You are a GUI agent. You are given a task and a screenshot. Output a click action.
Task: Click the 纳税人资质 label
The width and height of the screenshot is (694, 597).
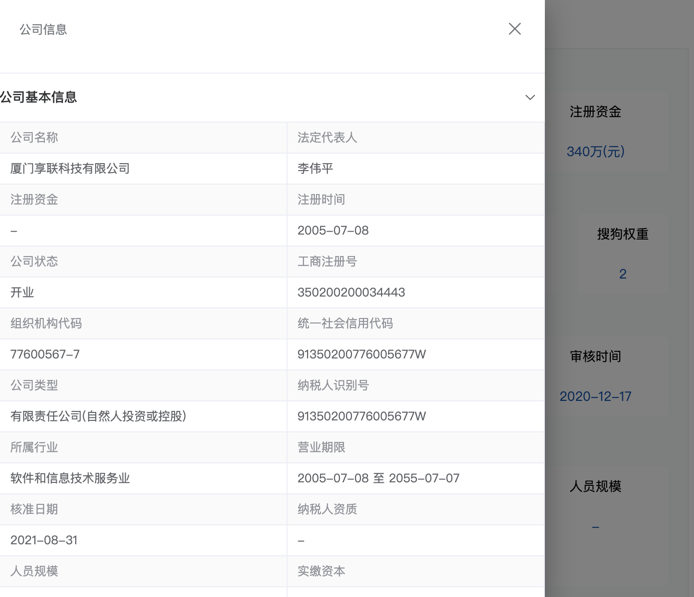pos(327,509)
